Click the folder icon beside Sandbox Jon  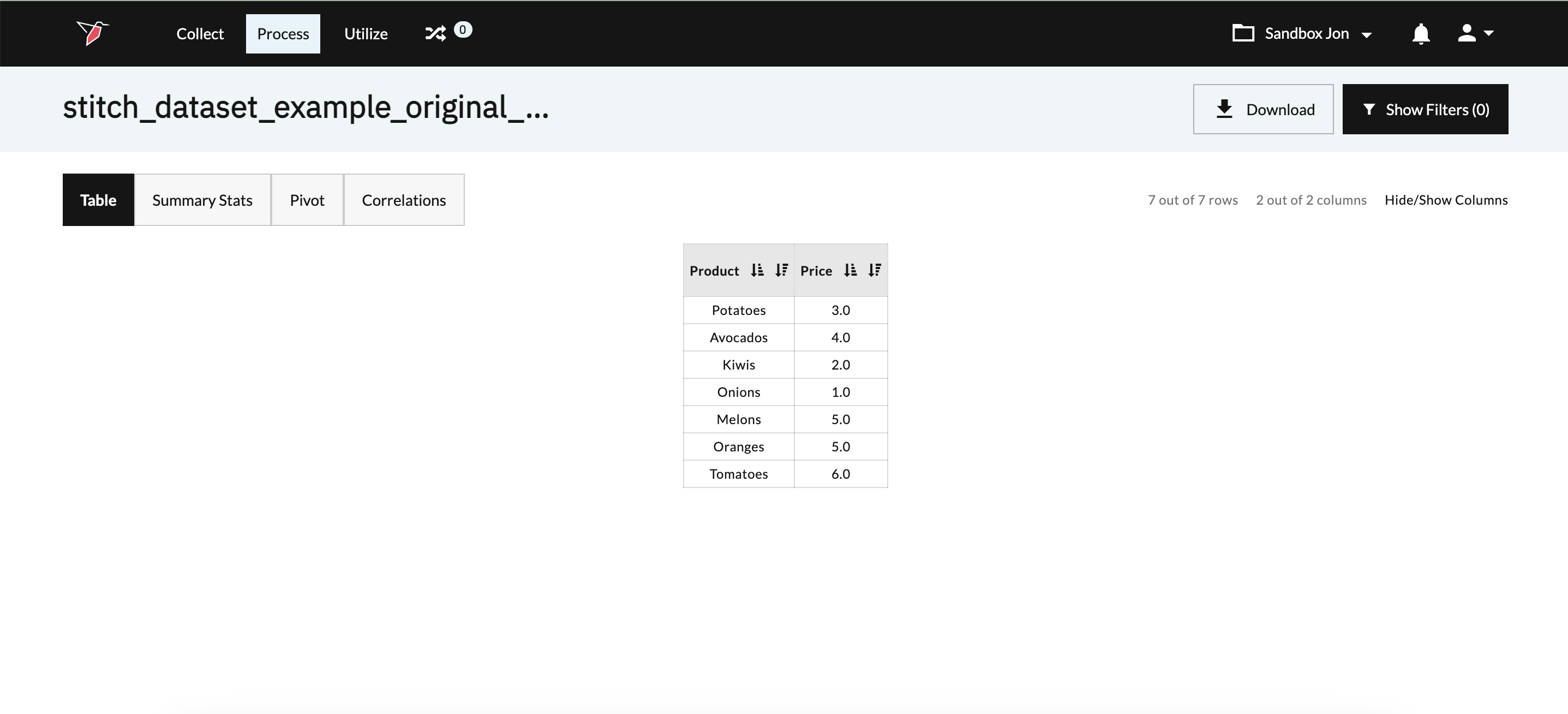pos(1243,33)
